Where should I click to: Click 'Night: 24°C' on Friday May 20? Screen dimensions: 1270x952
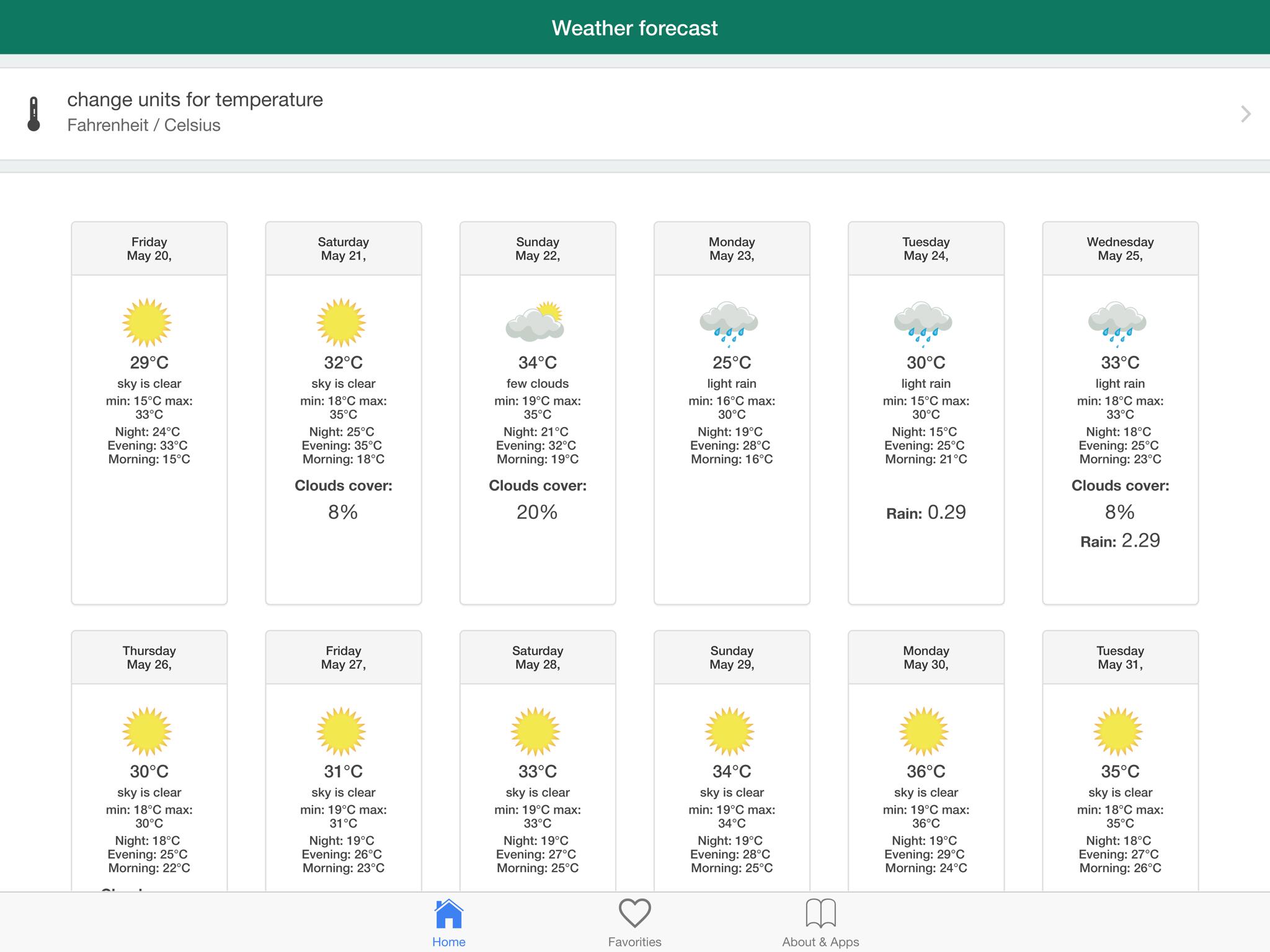(148, 432)
